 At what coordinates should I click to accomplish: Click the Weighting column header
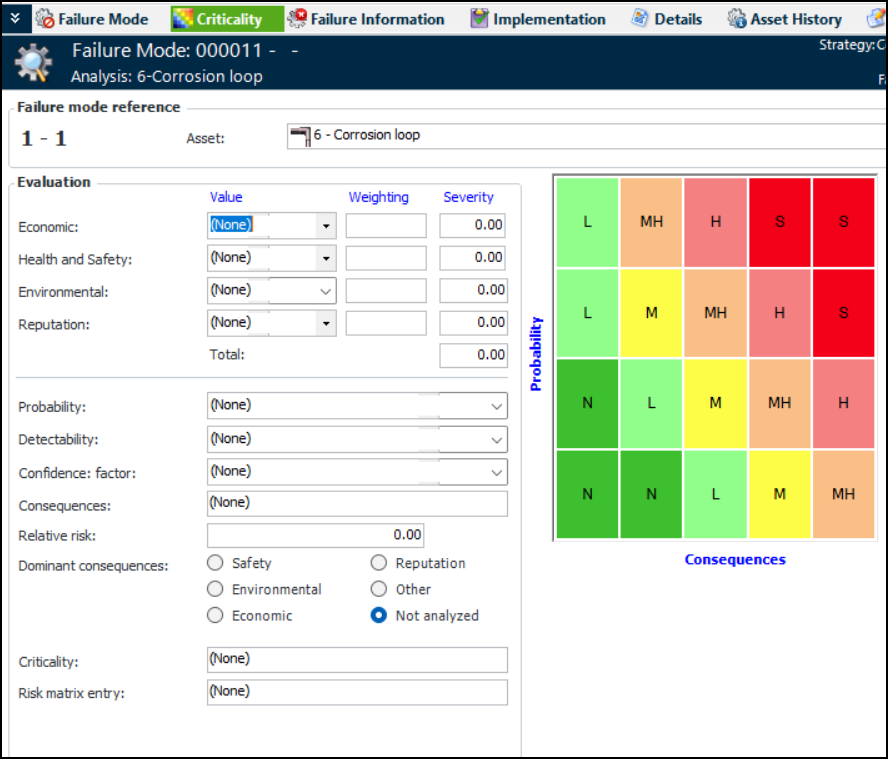[x=378, y=197]
